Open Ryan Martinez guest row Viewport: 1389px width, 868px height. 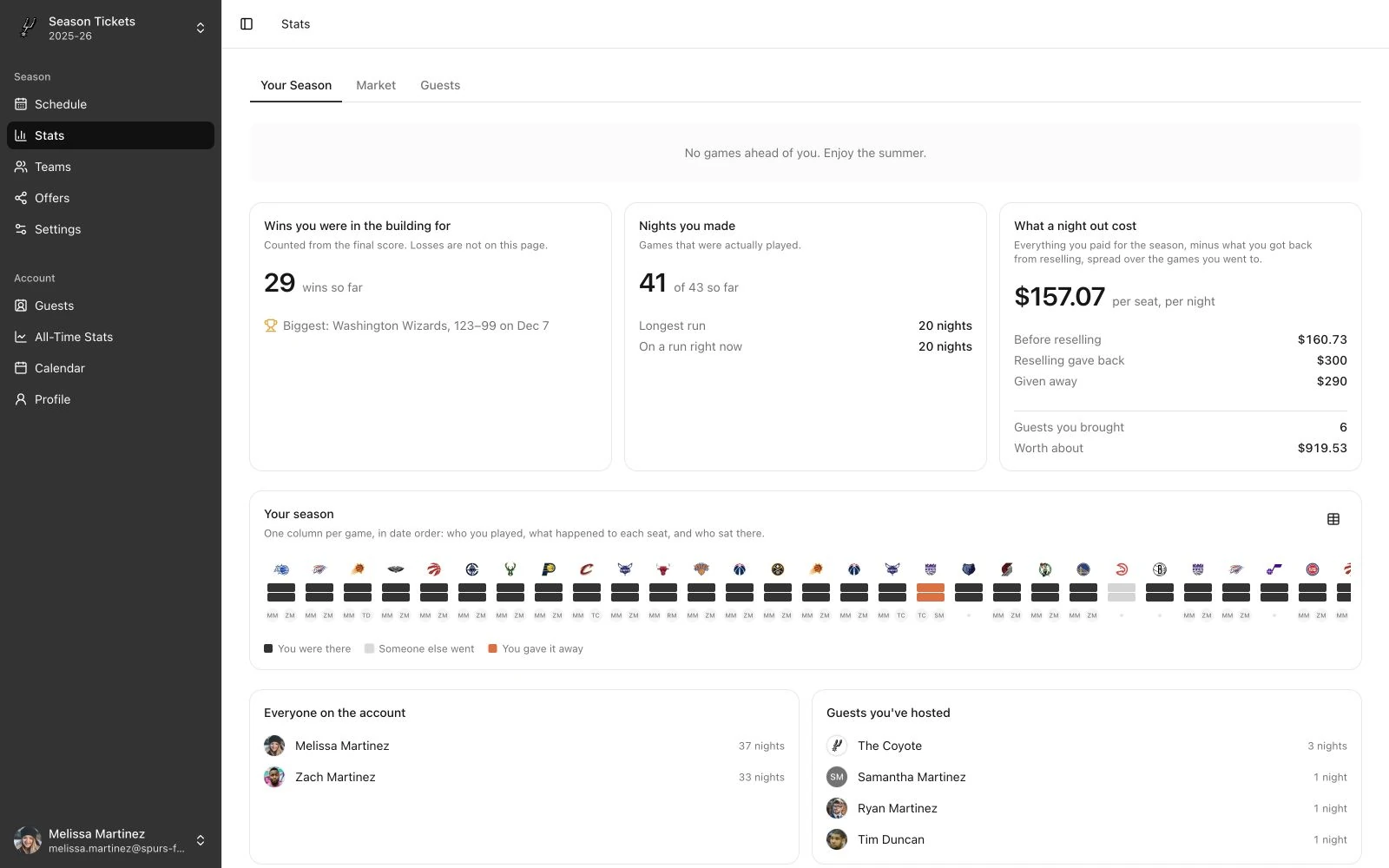pyautogui.click(x=1087, y=808)
